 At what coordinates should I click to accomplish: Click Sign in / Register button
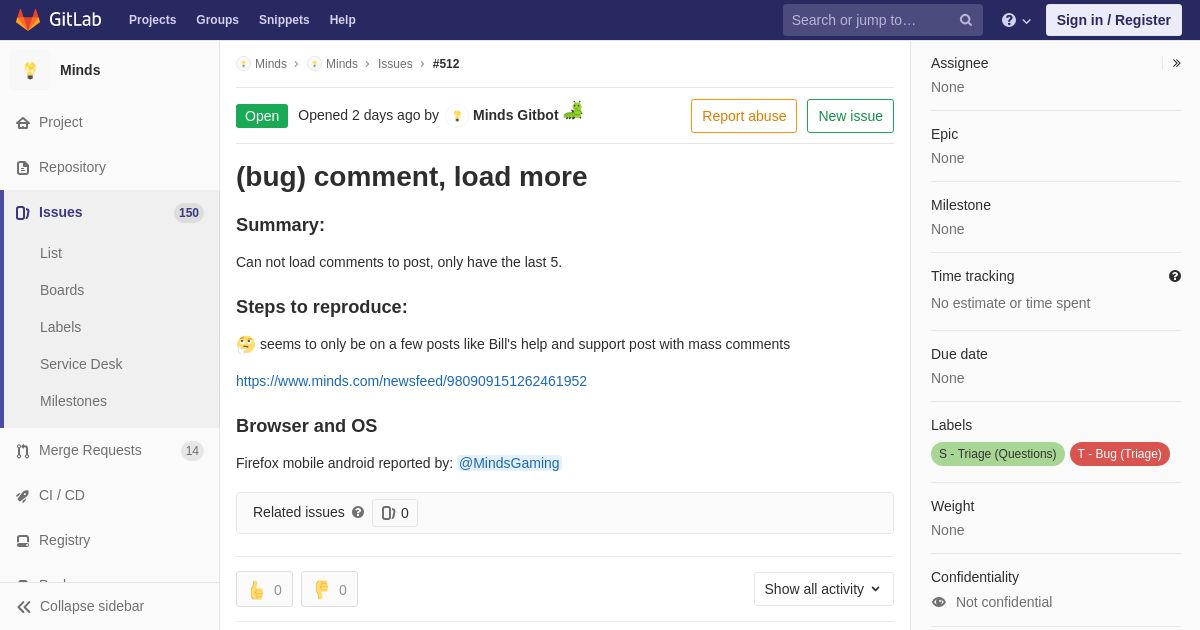pyautogui.click(x=1114, y=20)
